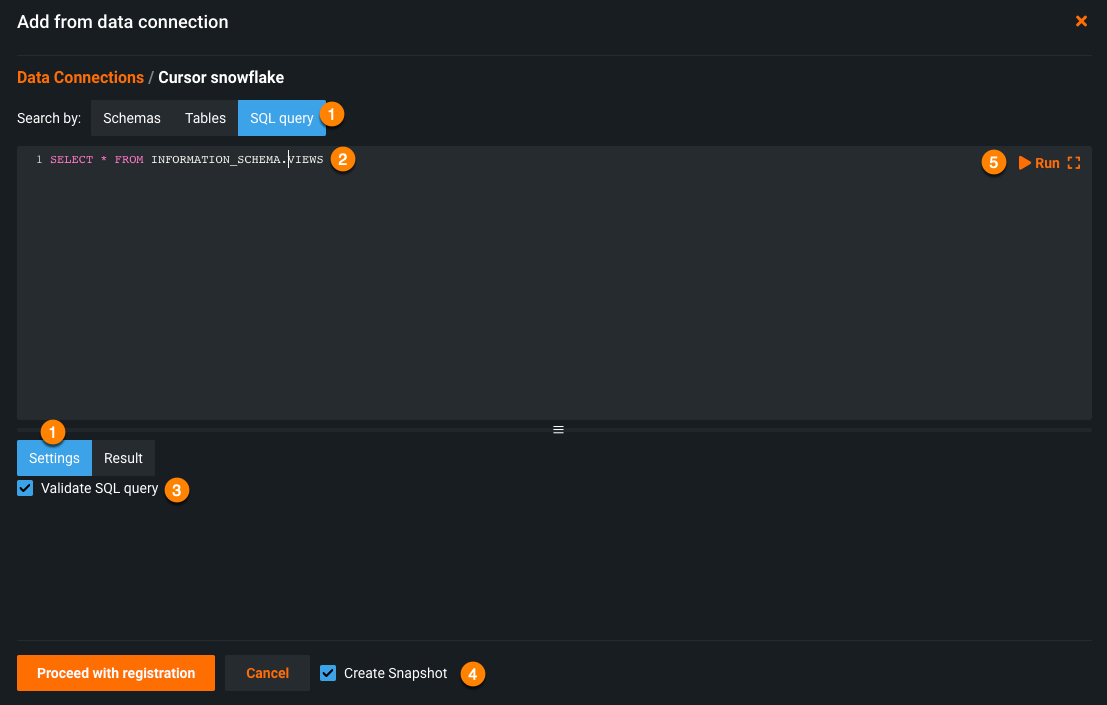Go back to Data Connections breadcrumb
This screenshot has width=1107, height=705.
80,78
